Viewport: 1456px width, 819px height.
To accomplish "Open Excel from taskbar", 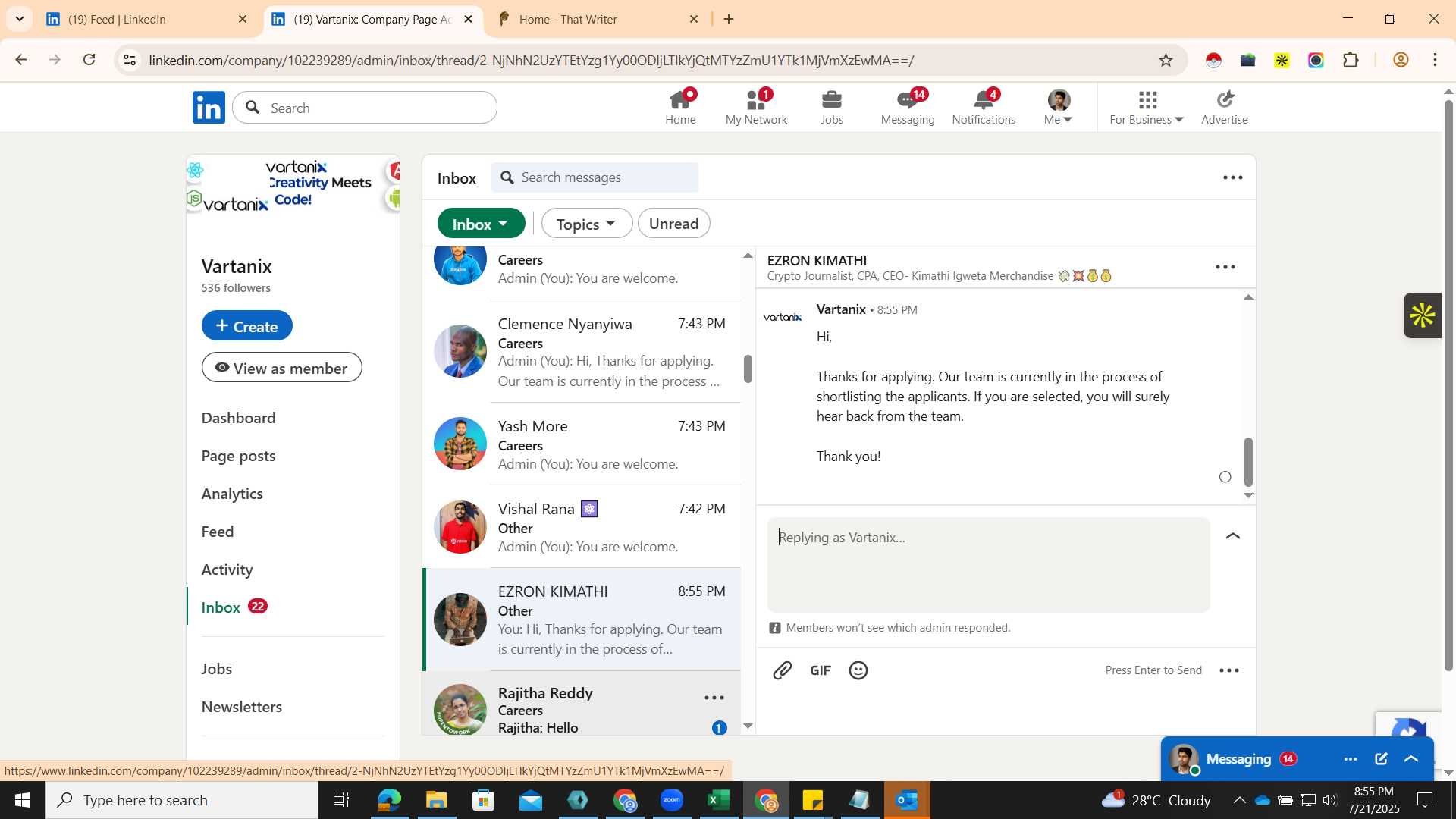I will pos(718,800).
